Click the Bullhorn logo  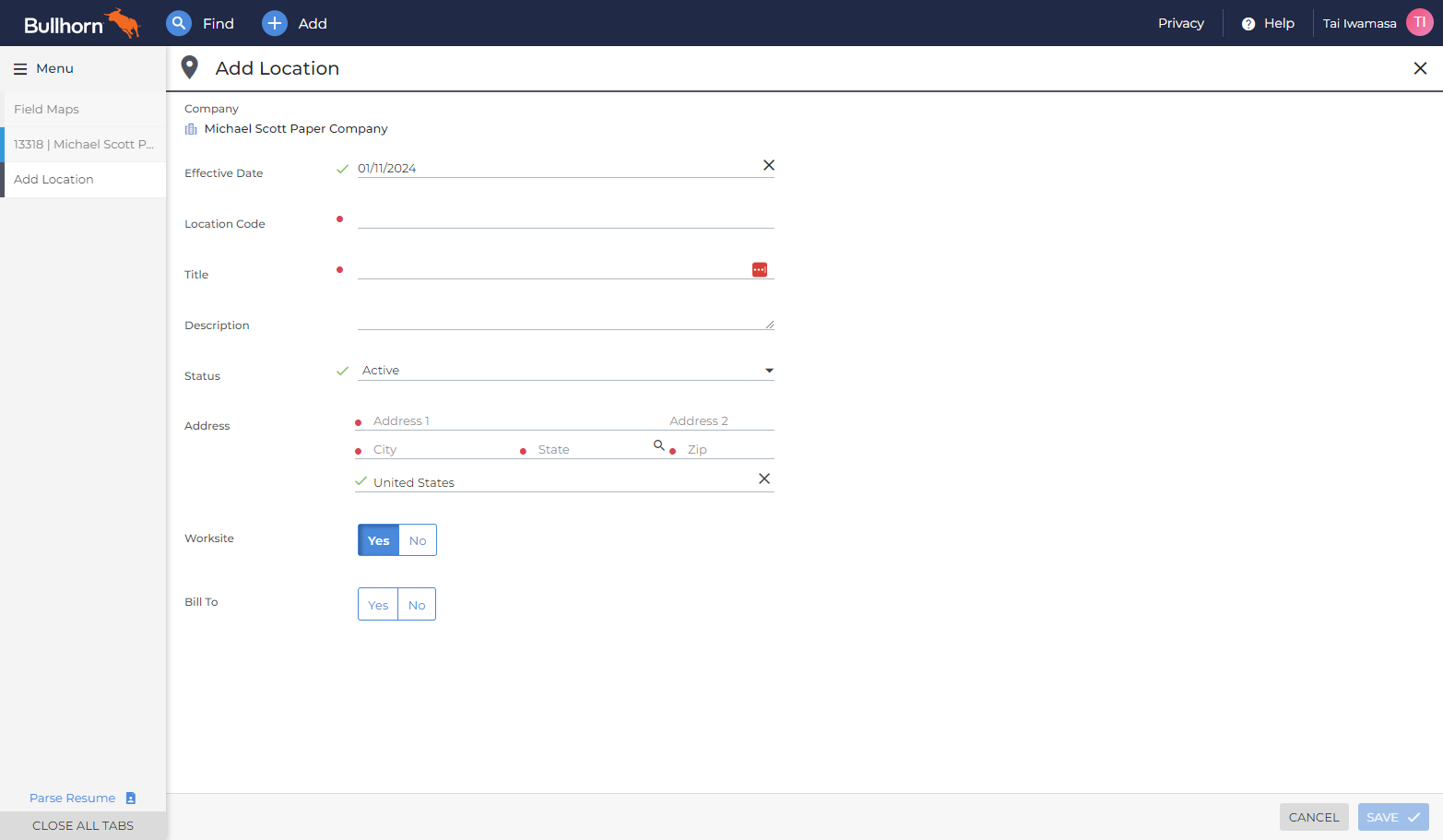81,24
